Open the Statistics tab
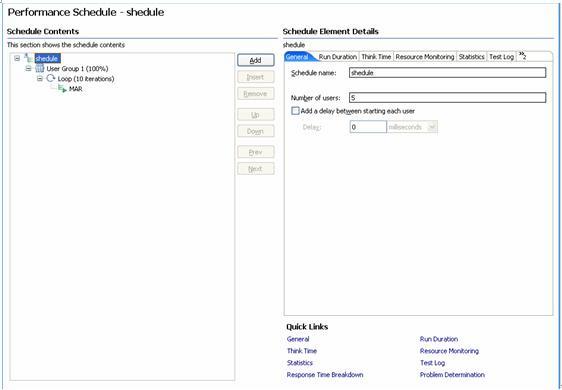The image size is (562, 390). point(471,57)
